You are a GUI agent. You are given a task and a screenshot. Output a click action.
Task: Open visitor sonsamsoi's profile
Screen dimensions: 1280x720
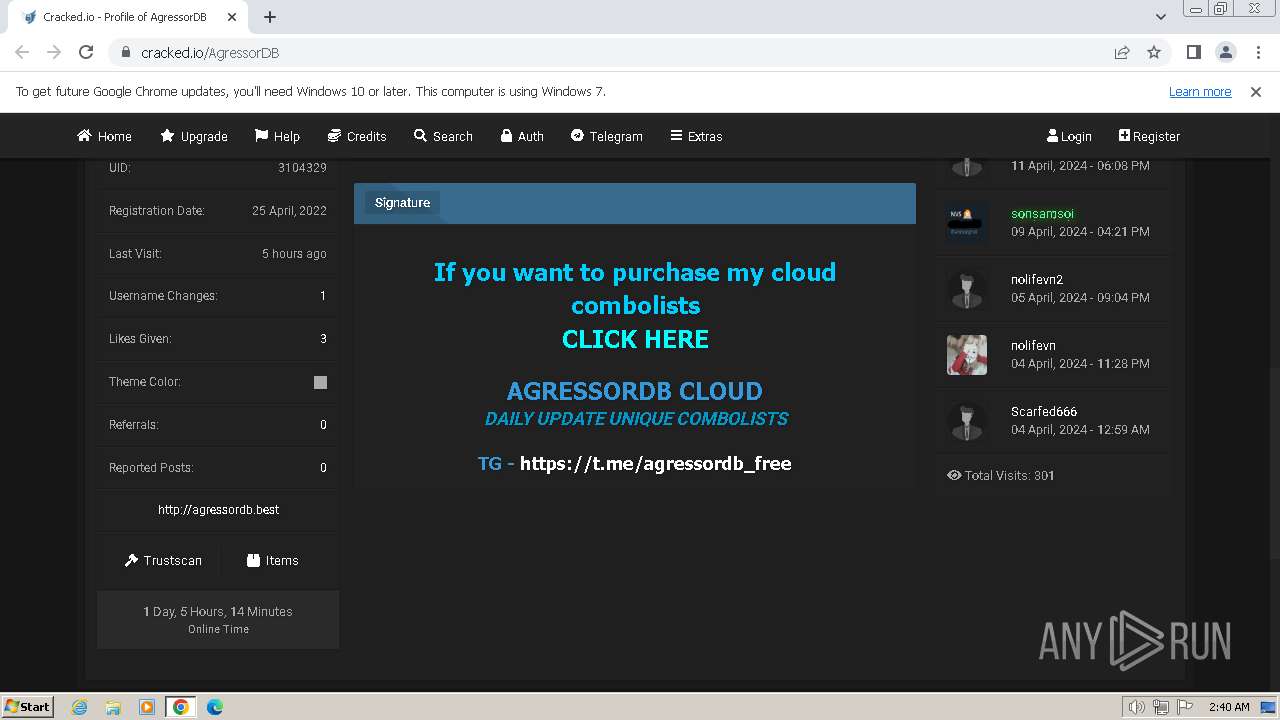coord(1043,214)
